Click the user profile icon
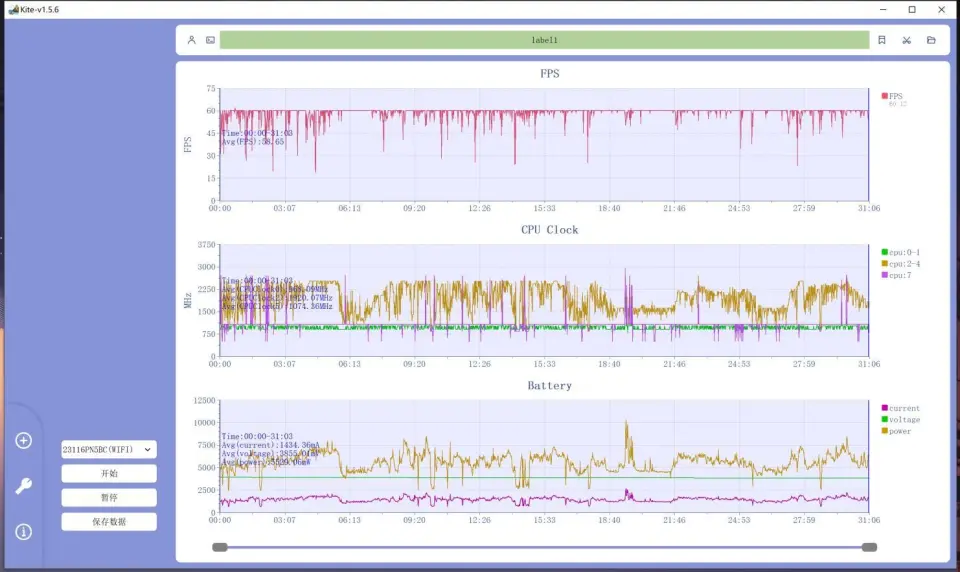 point(192,40)
